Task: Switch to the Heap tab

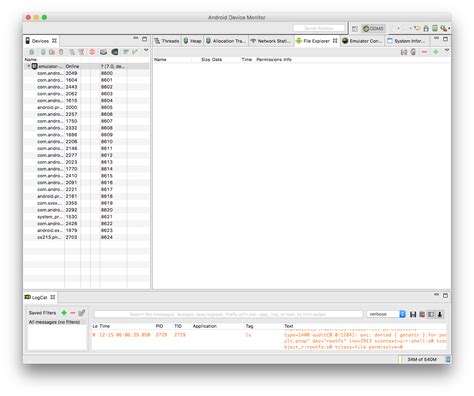Action: click(x=193, y=41)
